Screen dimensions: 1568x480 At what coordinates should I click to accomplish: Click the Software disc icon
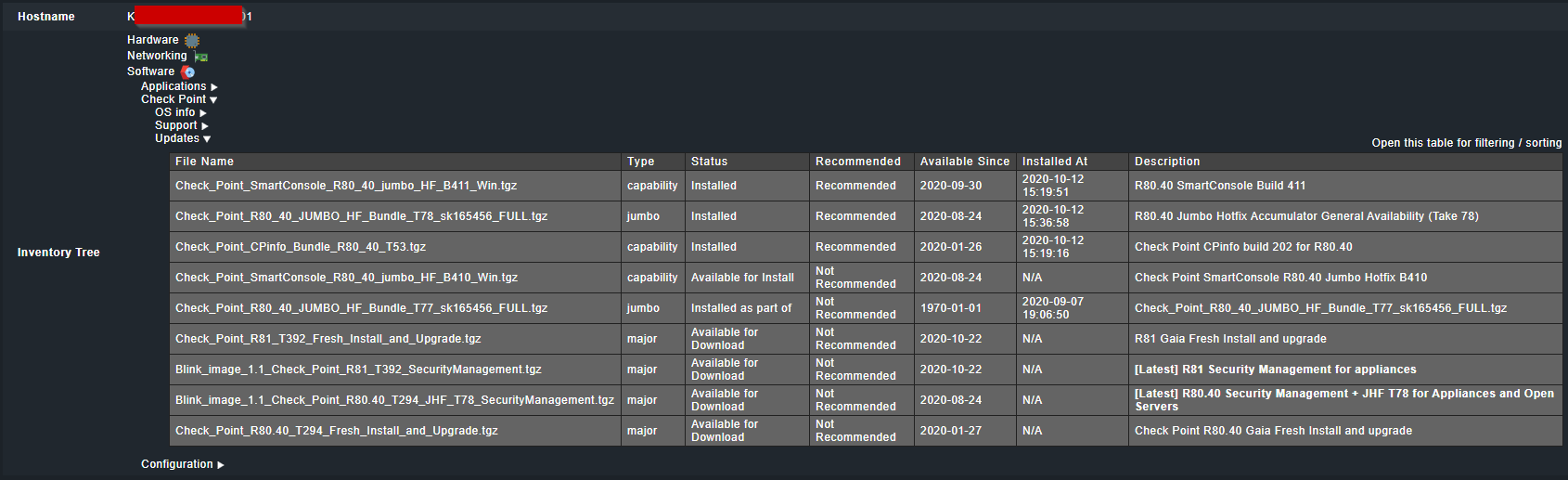coord(188,72)
